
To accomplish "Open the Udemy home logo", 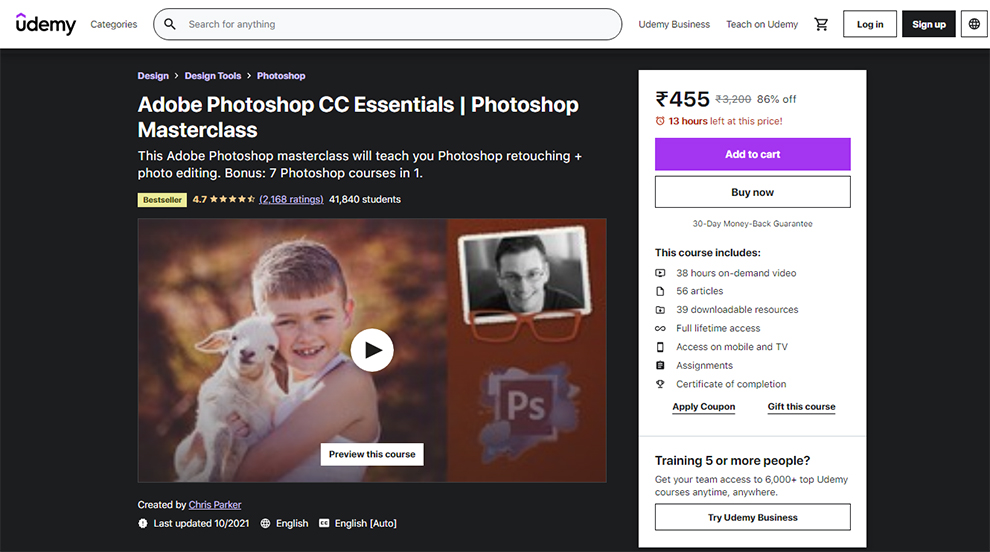I will pyautogui.click(x=45, y=24).
